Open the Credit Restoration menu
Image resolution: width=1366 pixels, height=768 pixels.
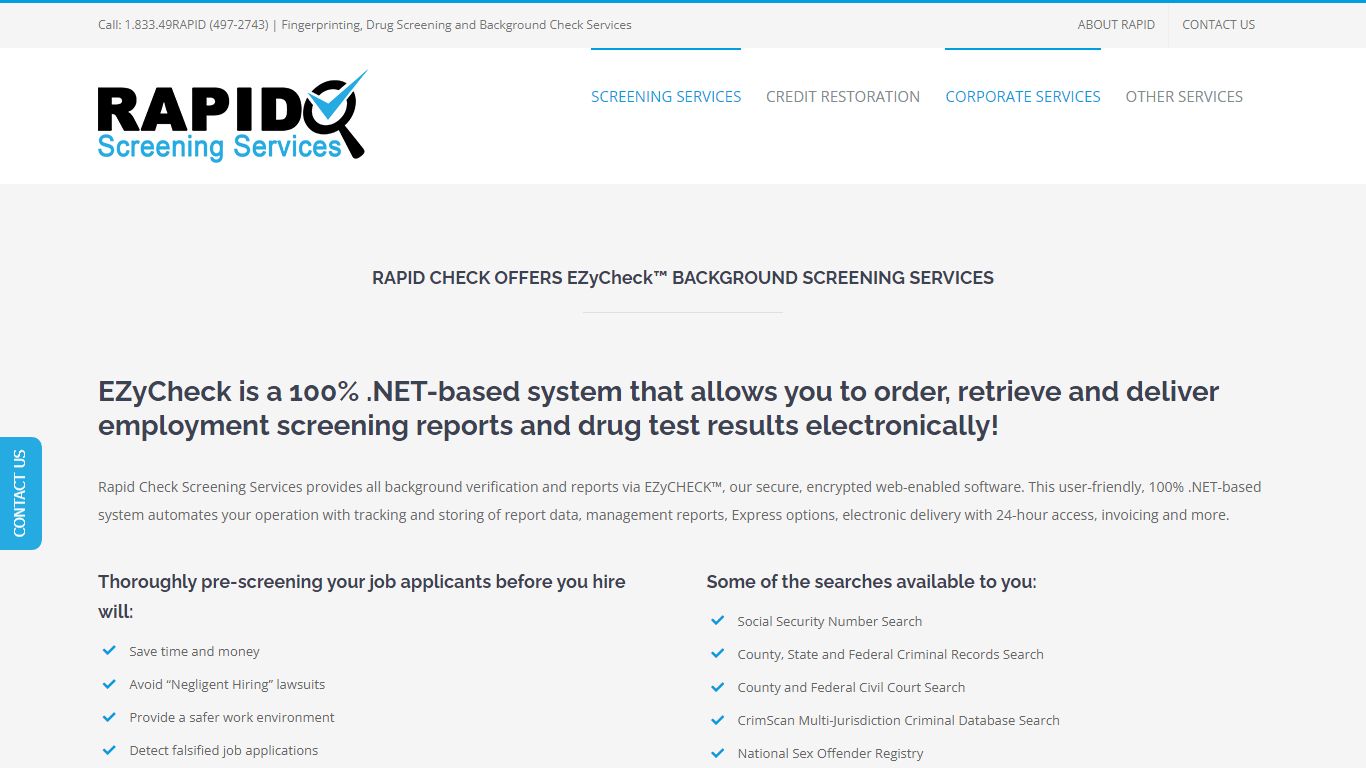click(x=843, y=97)
